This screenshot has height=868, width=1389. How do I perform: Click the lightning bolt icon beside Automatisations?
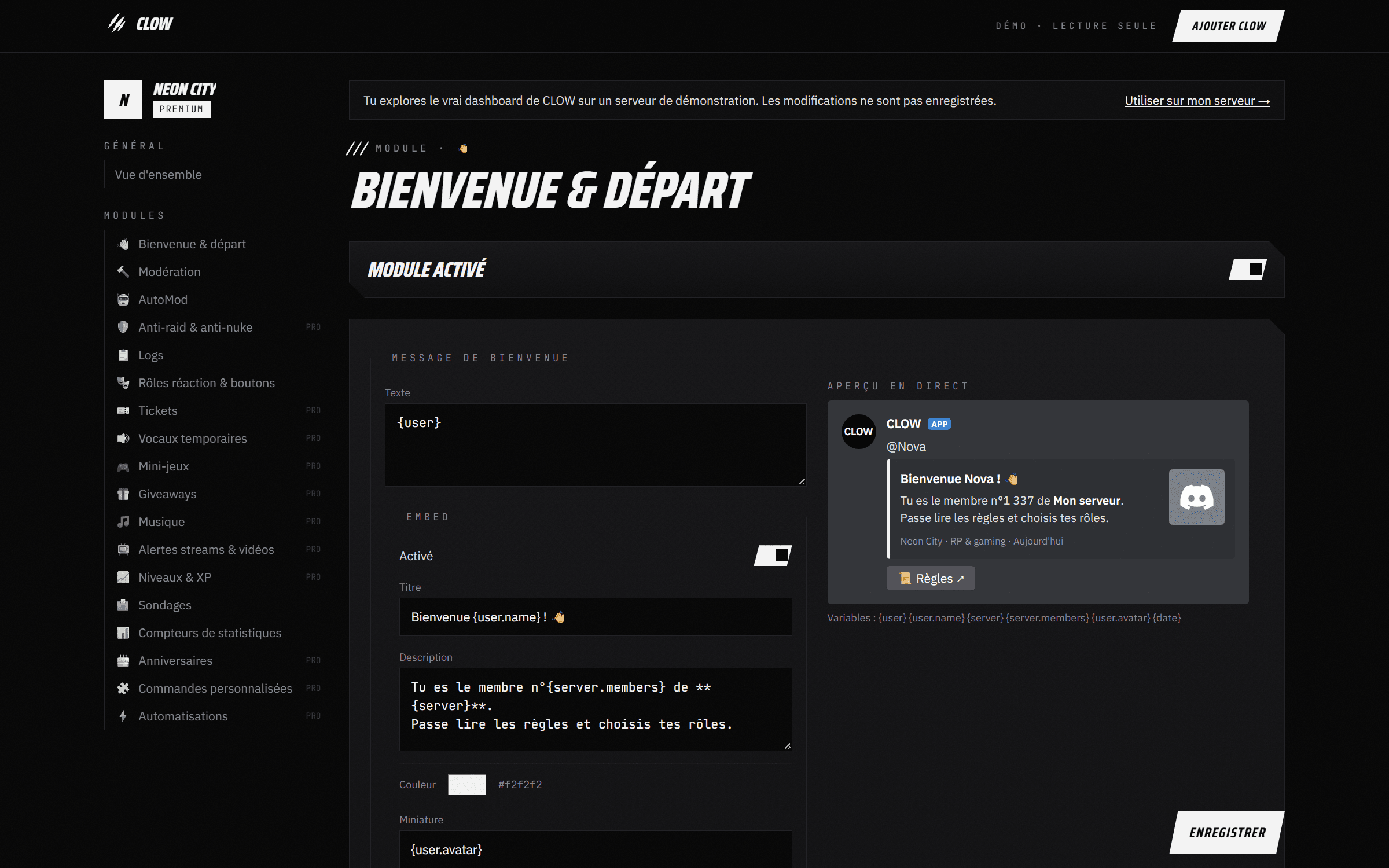123,716
